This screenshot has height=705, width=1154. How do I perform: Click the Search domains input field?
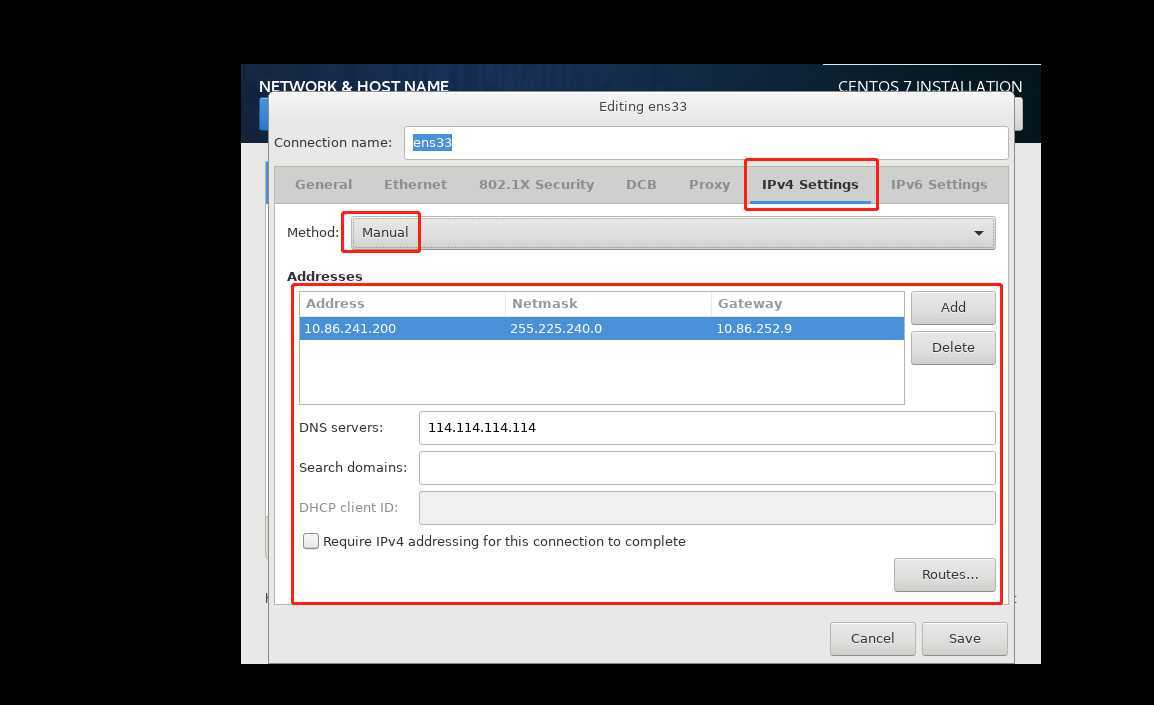click(707, 468)
